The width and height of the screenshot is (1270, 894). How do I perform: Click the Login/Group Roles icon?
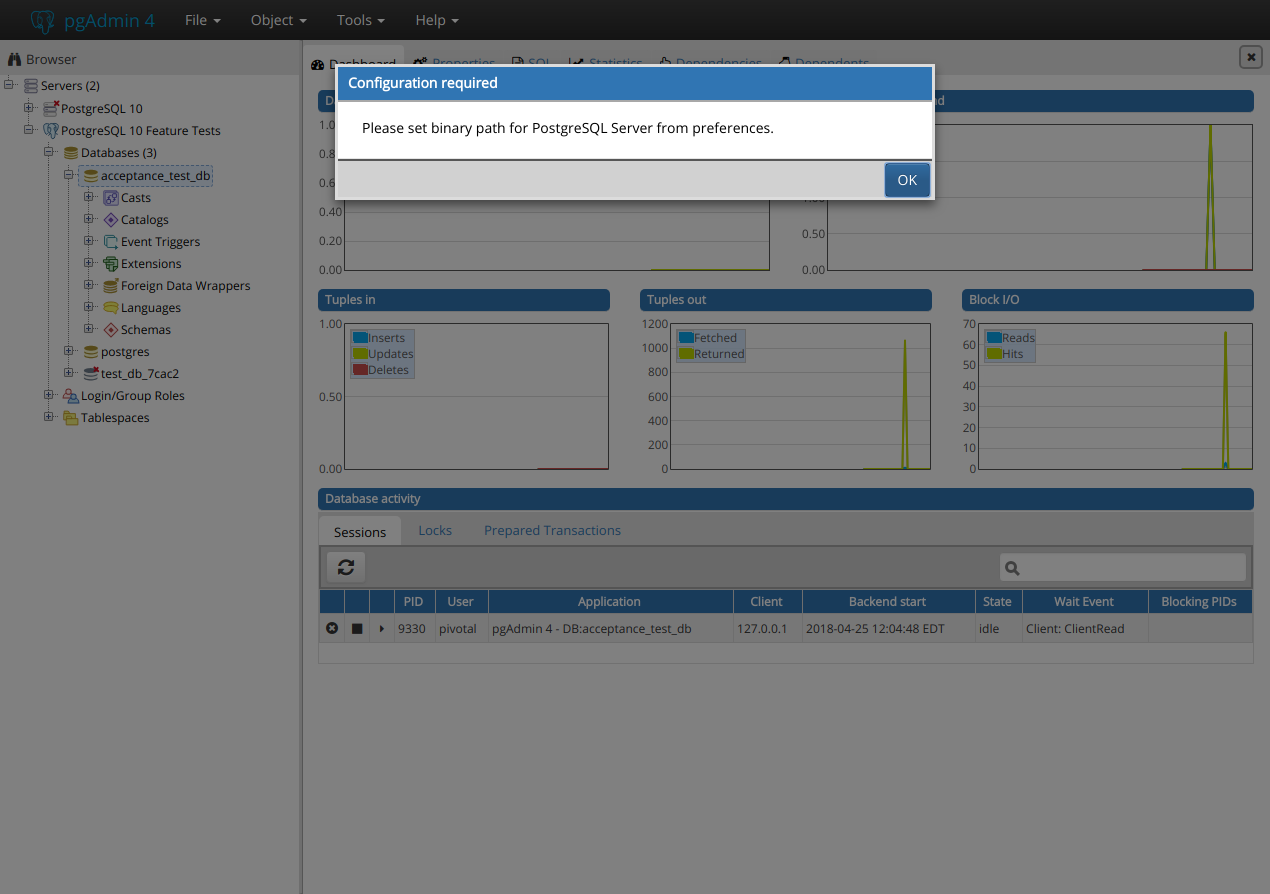[71, 396]
